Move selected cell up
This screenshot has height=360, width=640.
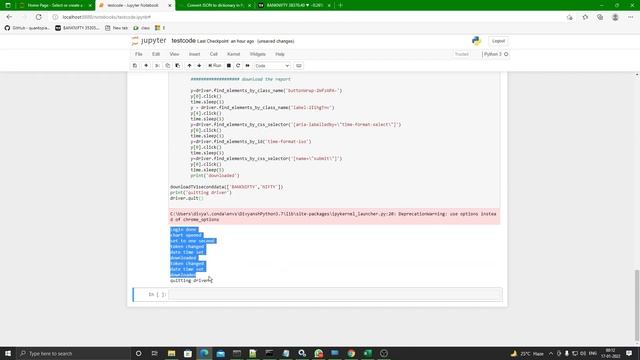[x=189, y=66]
